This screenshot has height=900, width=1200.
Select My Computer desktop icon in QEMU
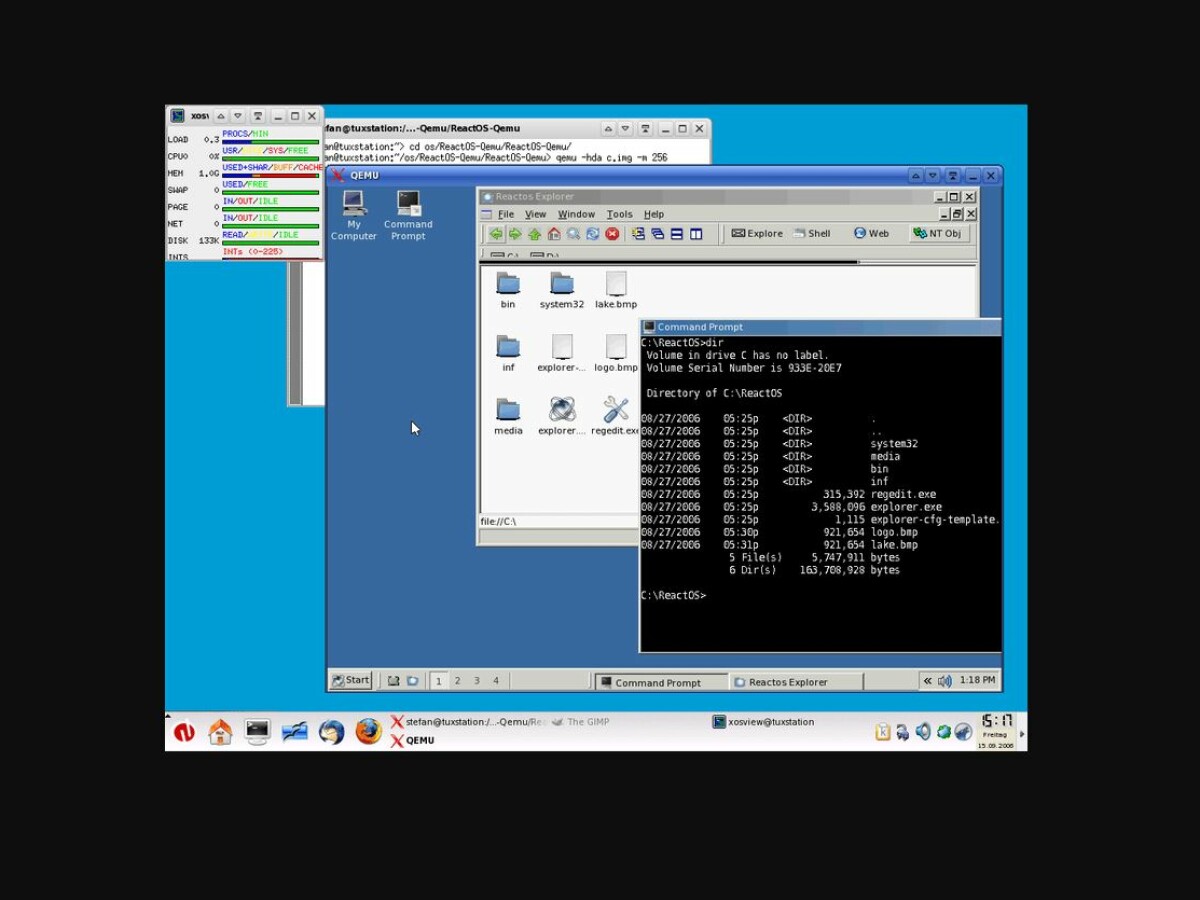pos(354,203)
